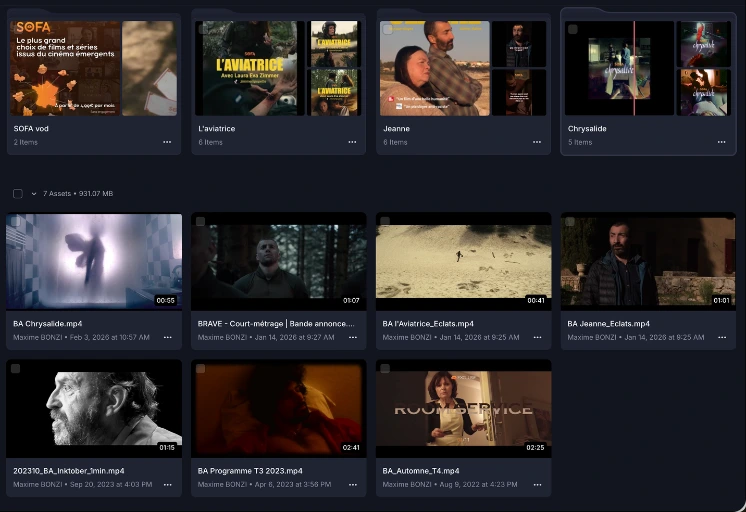The image size is (746, 512).
Task: Tick the select-all assets checkbox
Action: coord(18,194)
